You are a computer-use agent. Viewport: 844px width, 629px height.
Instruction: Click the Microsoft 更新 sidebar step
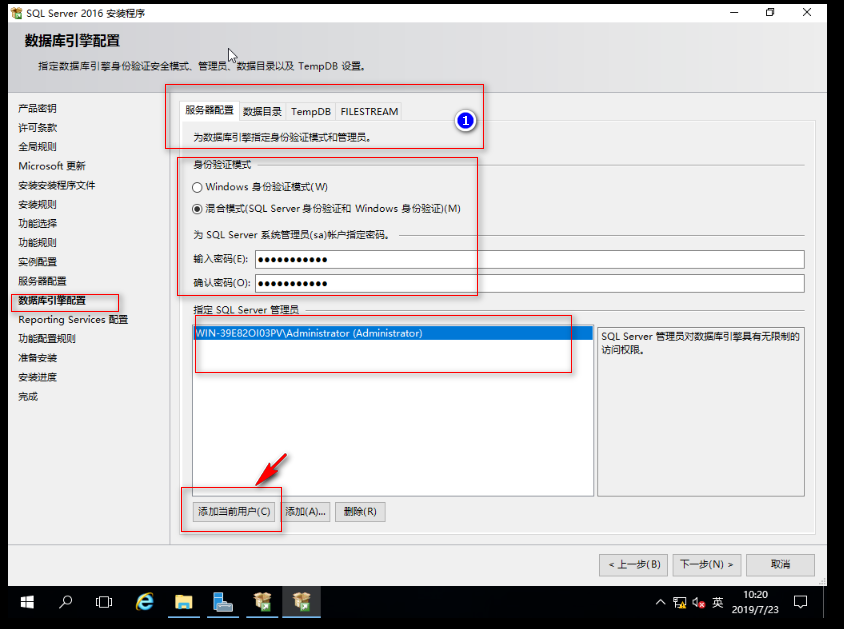click(52, 166)
